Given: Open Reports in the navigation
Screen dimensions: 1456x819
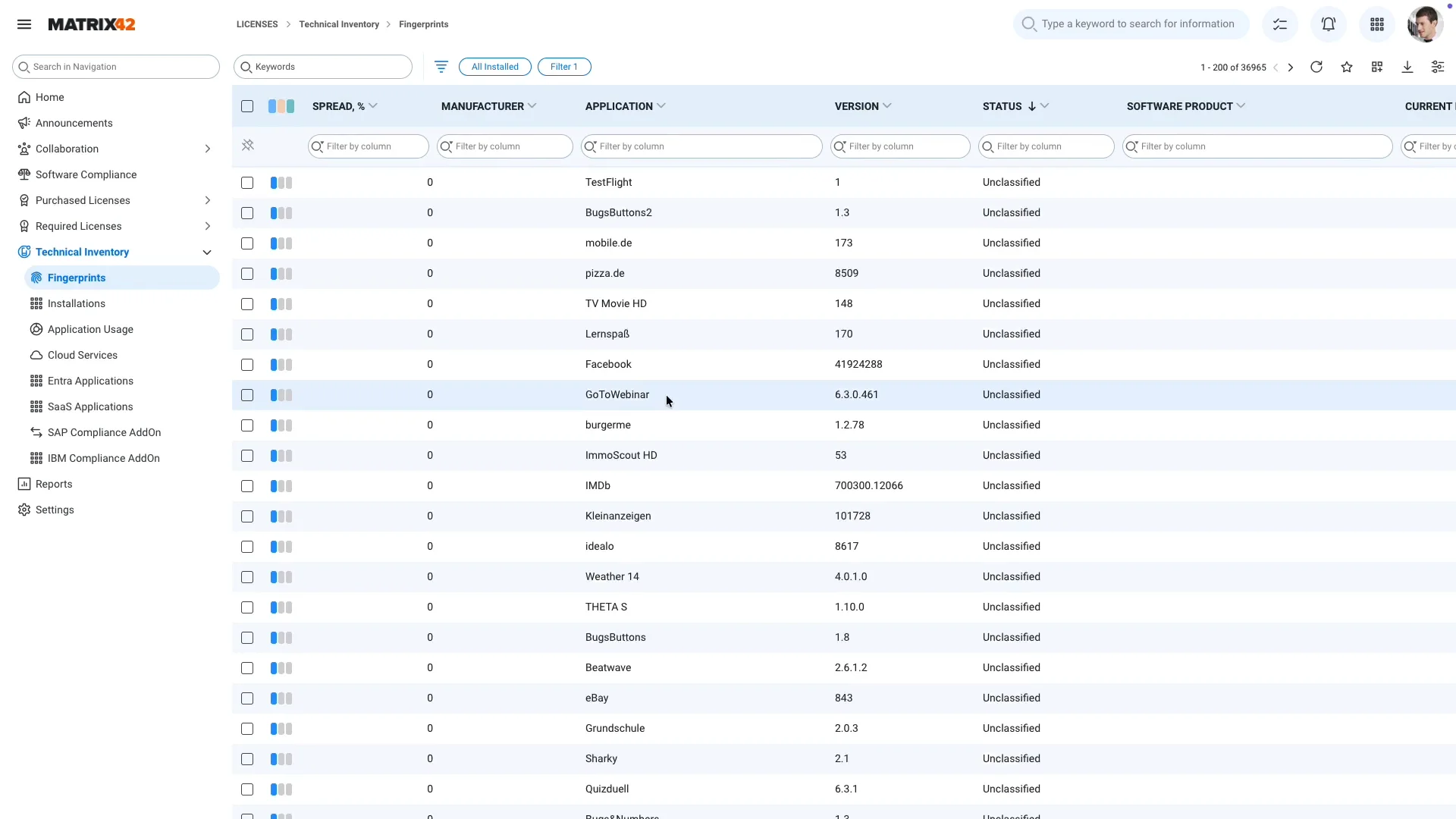Looking at the screenshot, I should [x=54, y=484].
